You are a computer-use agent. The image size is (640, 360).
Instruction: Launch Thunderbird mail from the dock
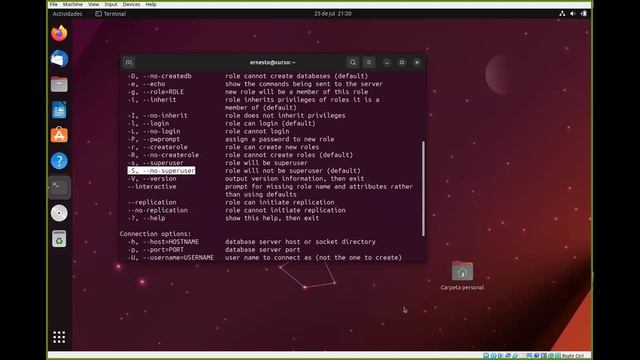[59, 59]
